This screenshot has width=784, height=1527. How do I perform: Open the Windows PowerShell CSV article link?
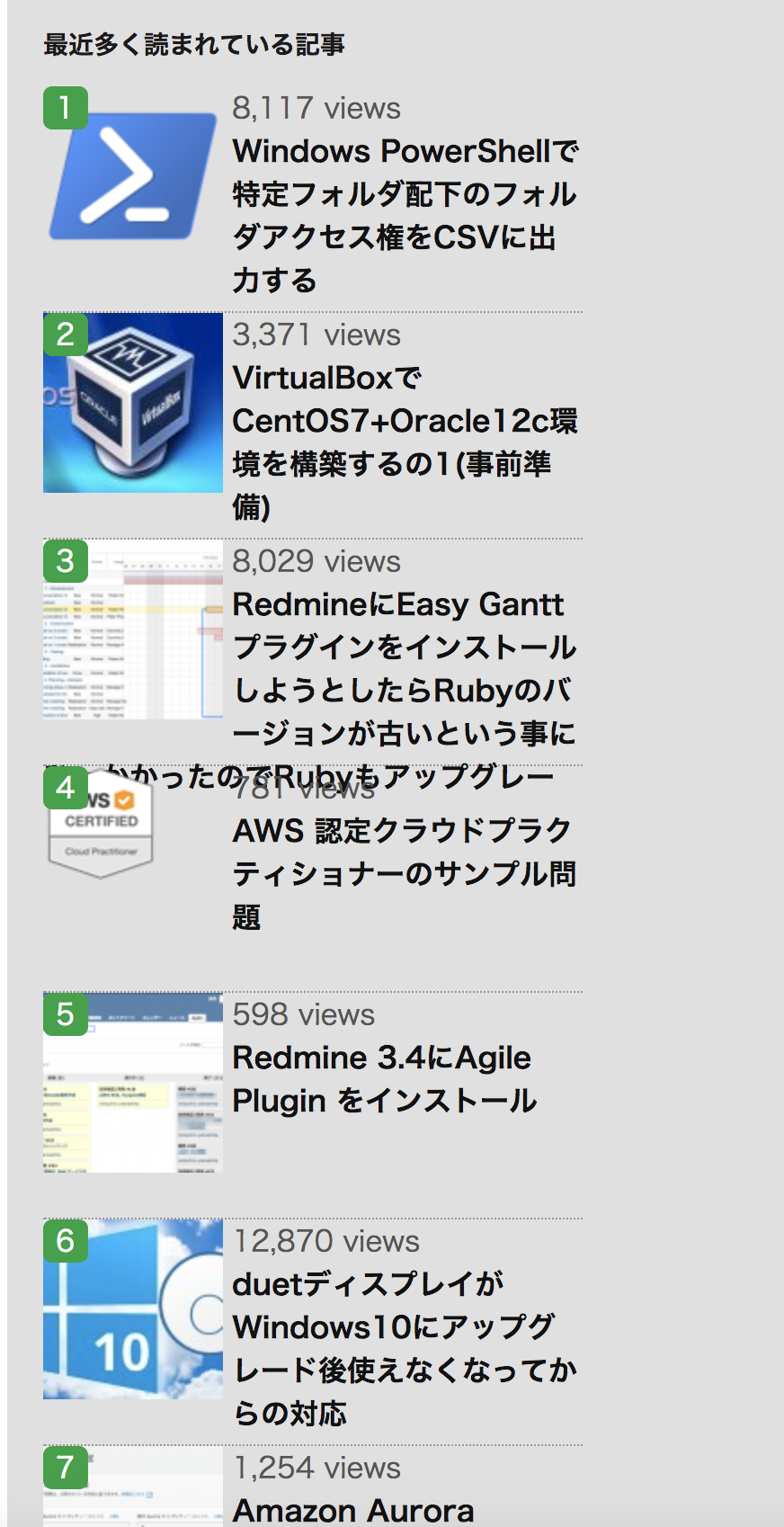tap(405, 216)
